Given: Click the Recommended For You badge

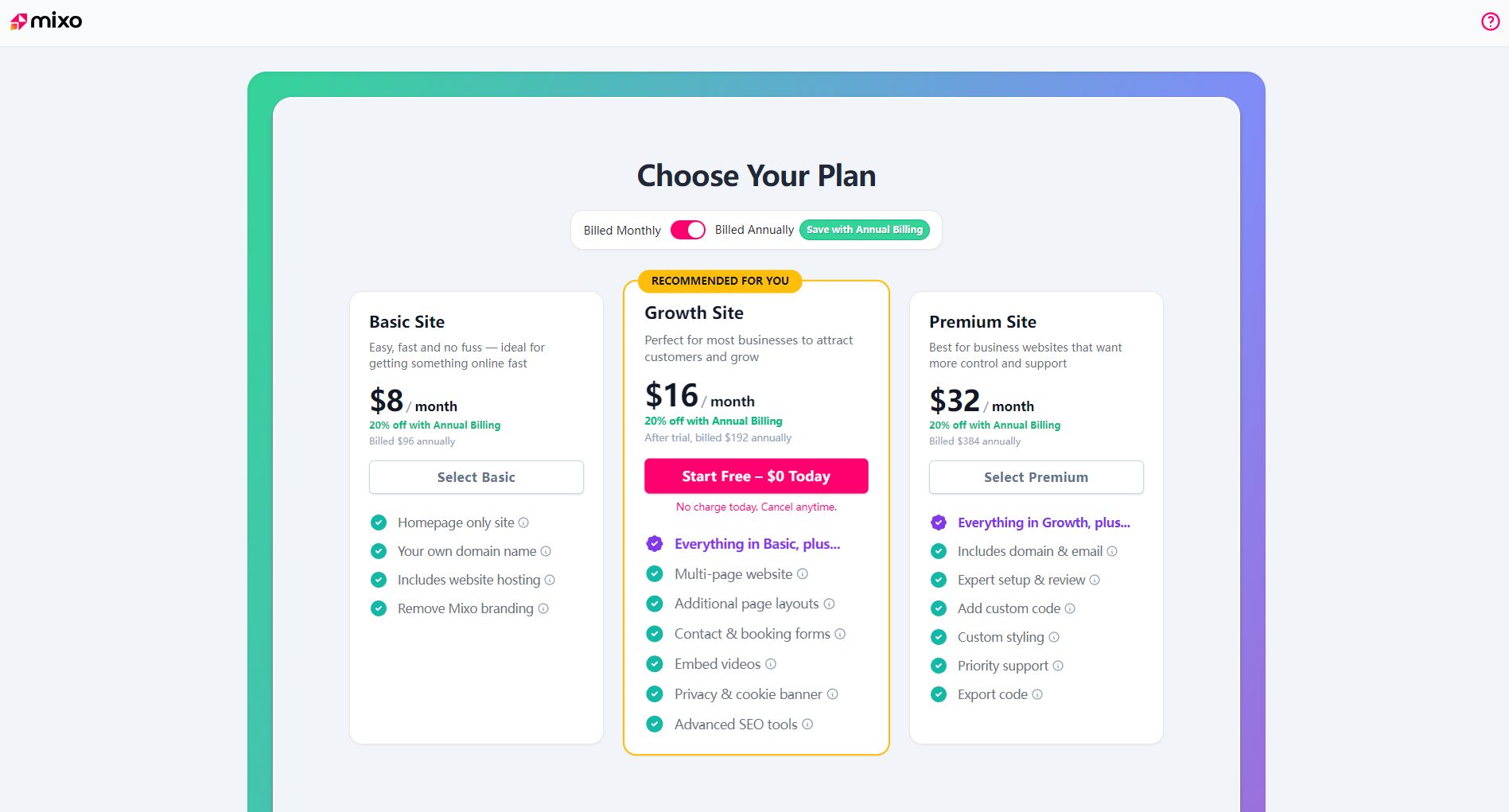Looking at the screenshot, I should pos(720,281).
